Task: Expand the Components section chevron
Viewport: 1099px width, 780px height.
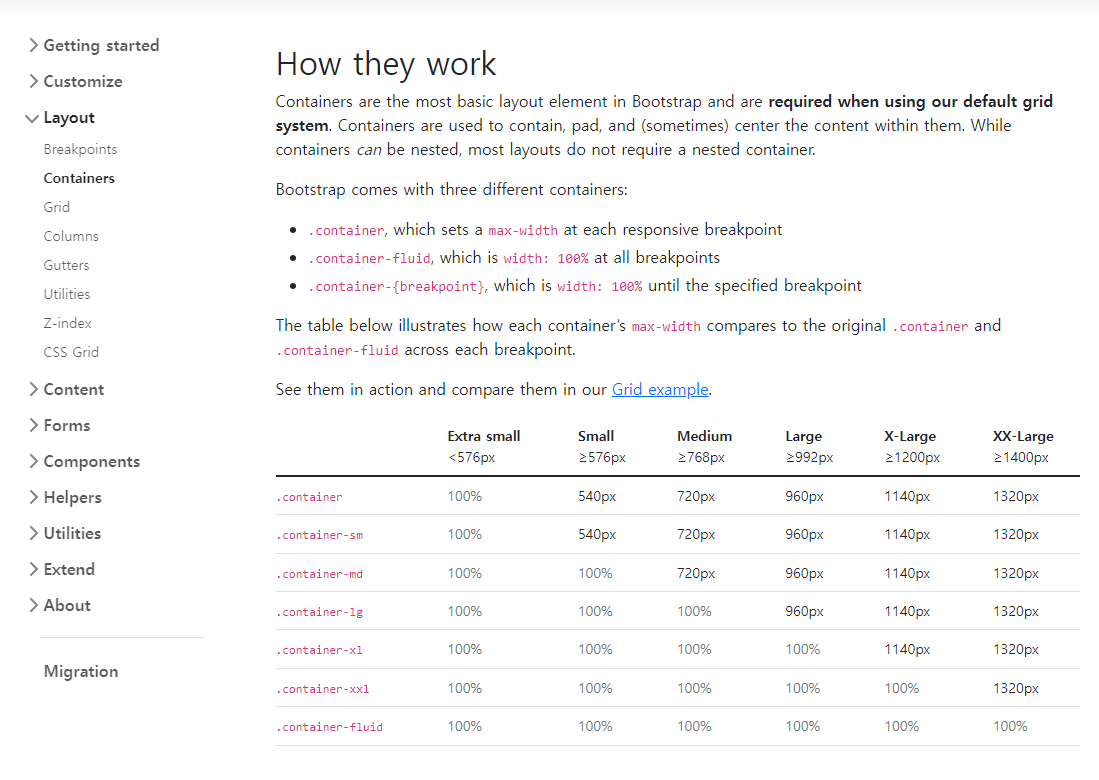Action: (x=33, y=461)
